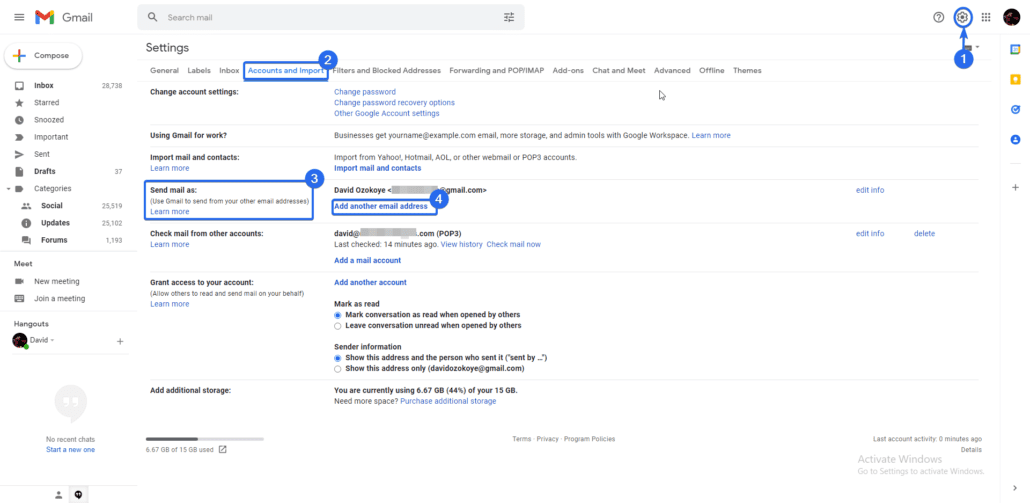This screenshot has width=1030, height=503.
Task: Open the Google apps grid
Action: 986,18
